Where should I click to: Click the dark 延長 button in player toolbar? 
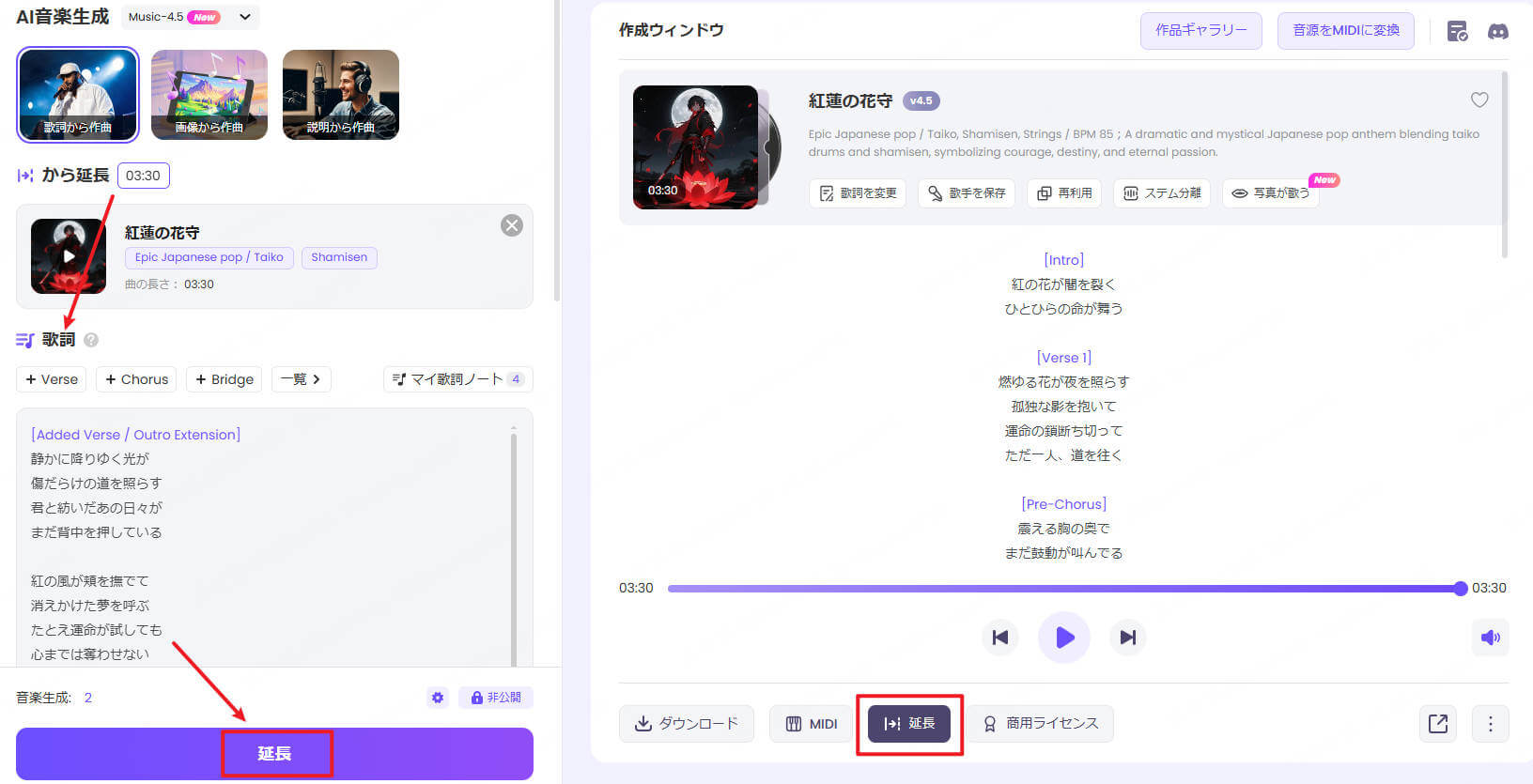click(909, 724)
